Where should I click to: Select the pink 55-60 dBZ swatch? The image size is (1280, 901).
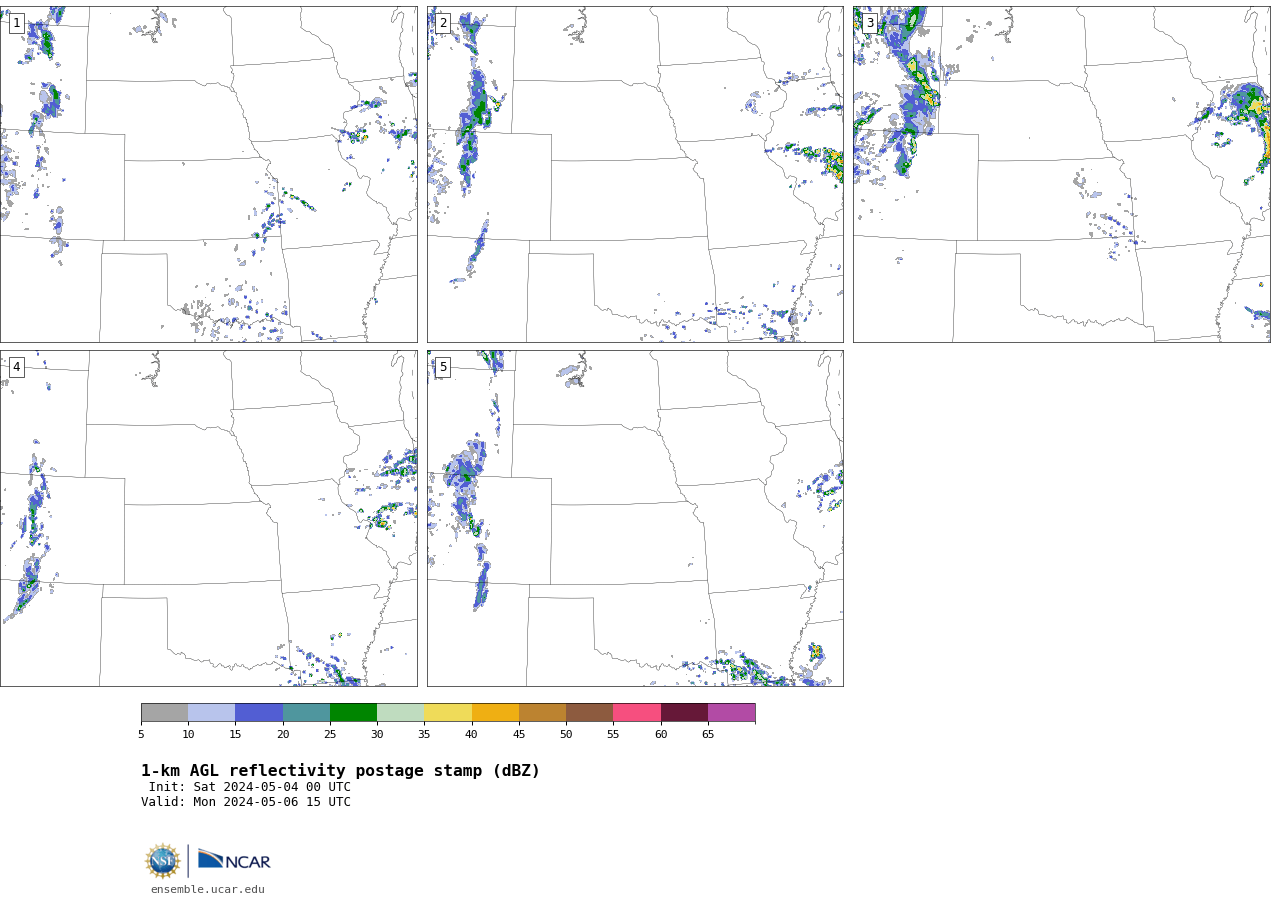point(637,713)
